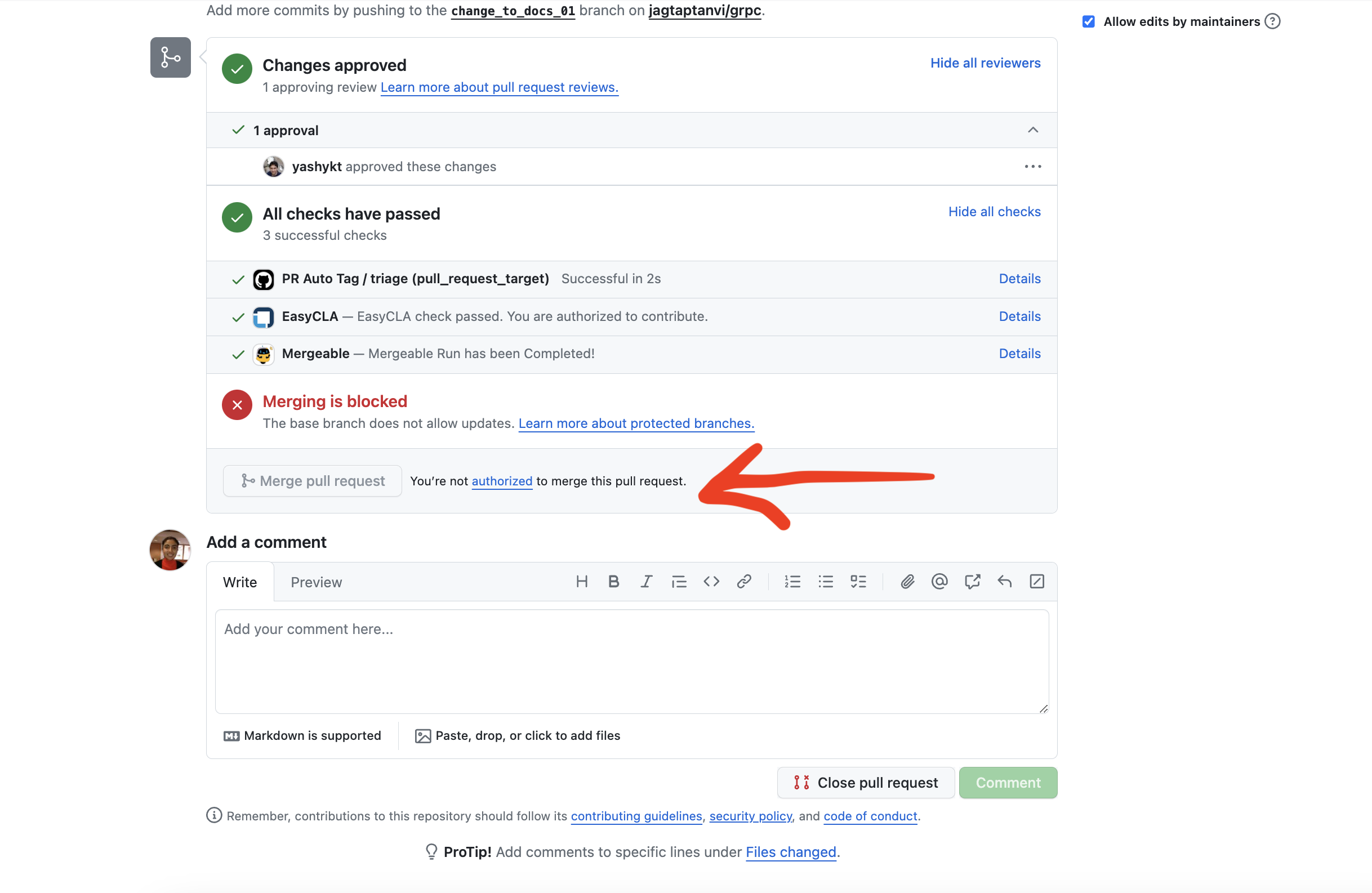Image resolution: width=1372 pixels, height=893 pixels.
Task: Open options menu for yashykt's review
Action: click(1032, 167)
